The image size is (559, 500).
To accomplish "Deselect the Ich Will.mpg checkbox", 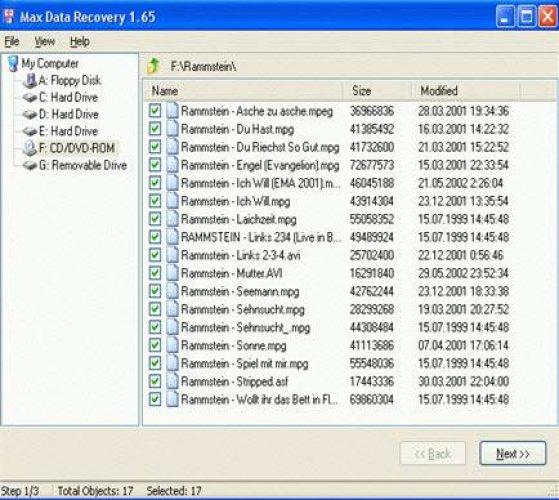I will 155,201.
